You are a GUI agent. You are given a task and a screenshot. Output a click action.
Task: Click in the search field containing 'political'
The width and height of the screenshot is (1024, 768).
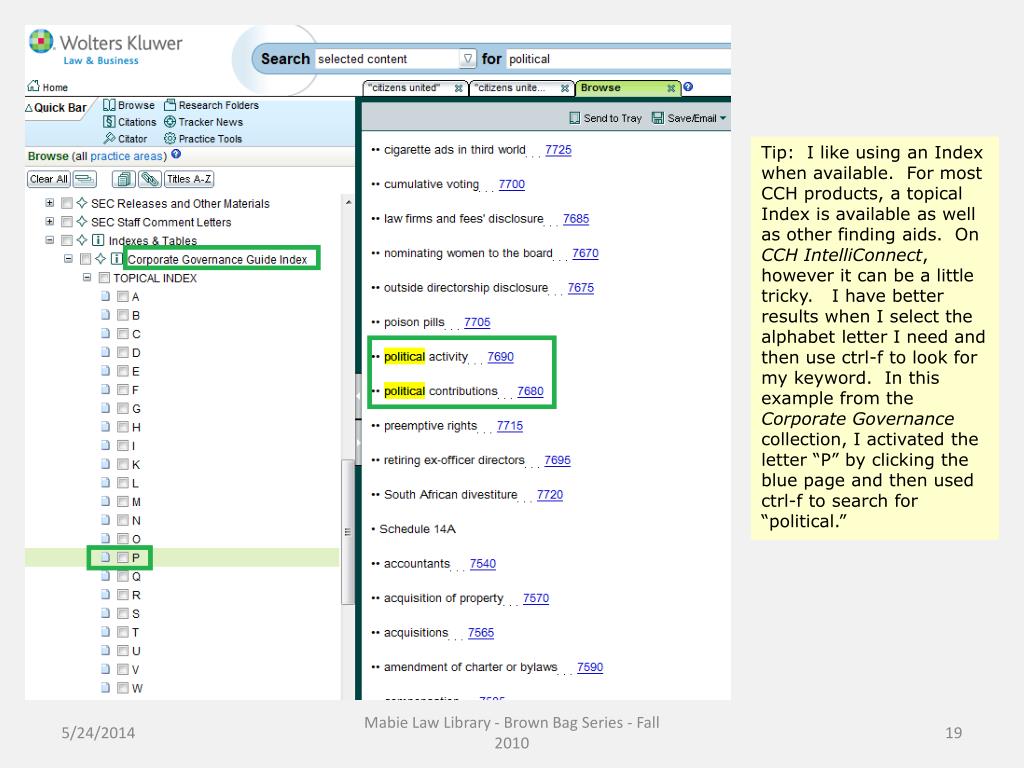point(618,59)
